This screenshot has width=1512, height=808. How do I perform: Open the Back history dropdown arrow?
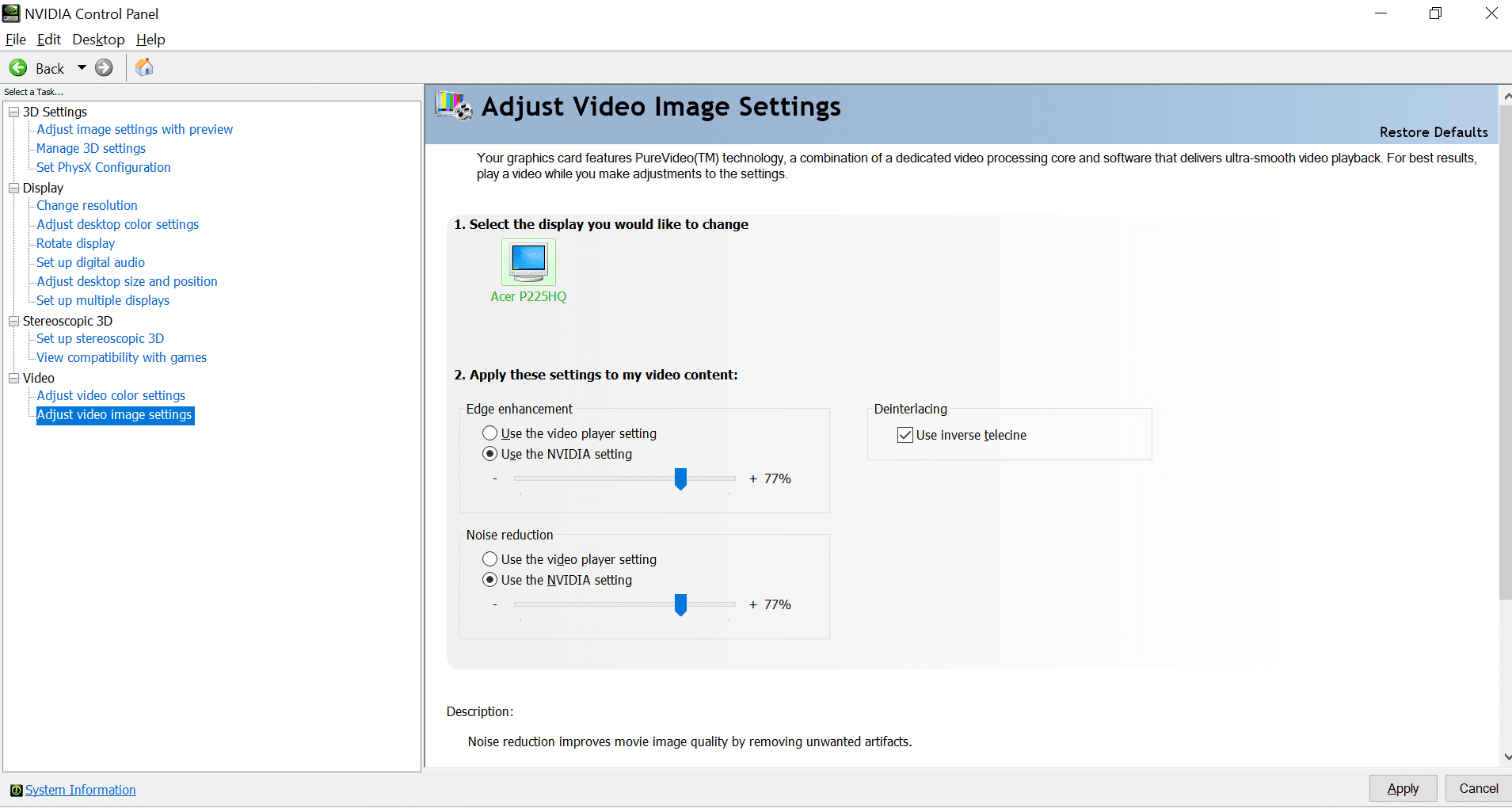(x=82, y=68)
